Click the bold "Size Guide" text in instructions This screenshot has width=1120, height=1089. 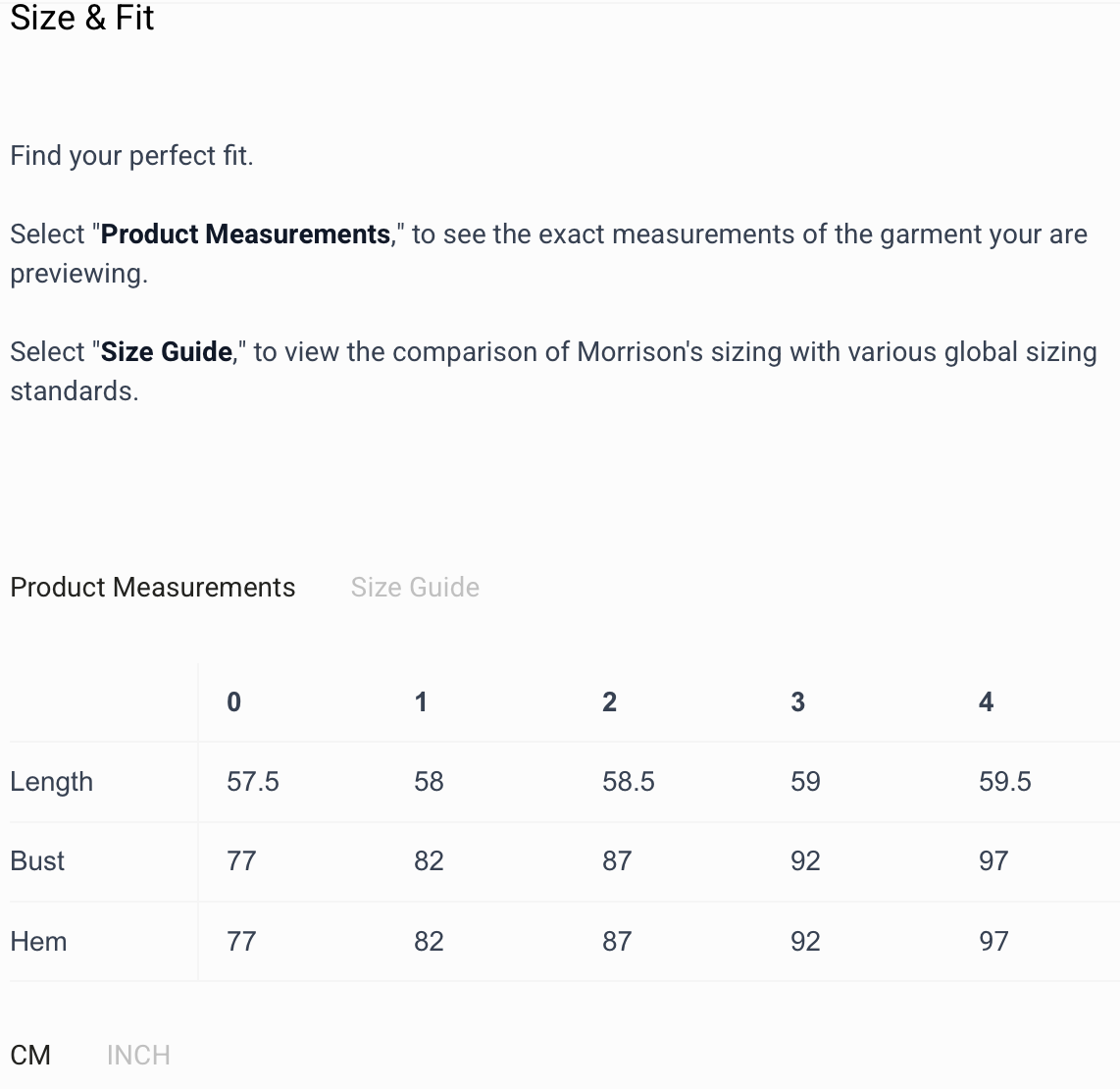(x=167, y=351)
